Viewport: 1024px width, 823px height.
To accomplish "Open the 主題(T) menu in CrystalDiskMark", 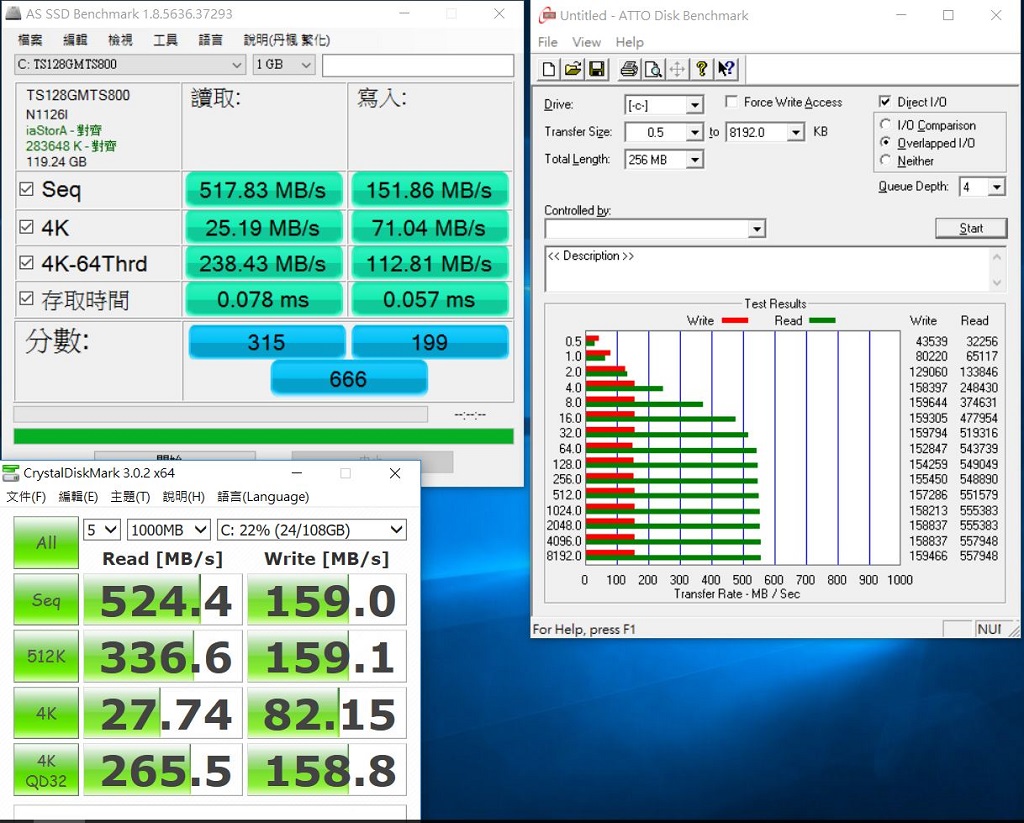I will (x=130, y=496).
